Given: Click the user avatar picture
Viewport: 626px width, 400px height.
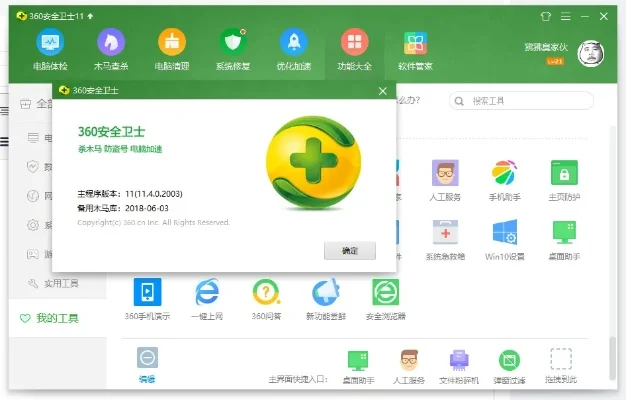Looking at the screenshot, I should click(590, 52).
